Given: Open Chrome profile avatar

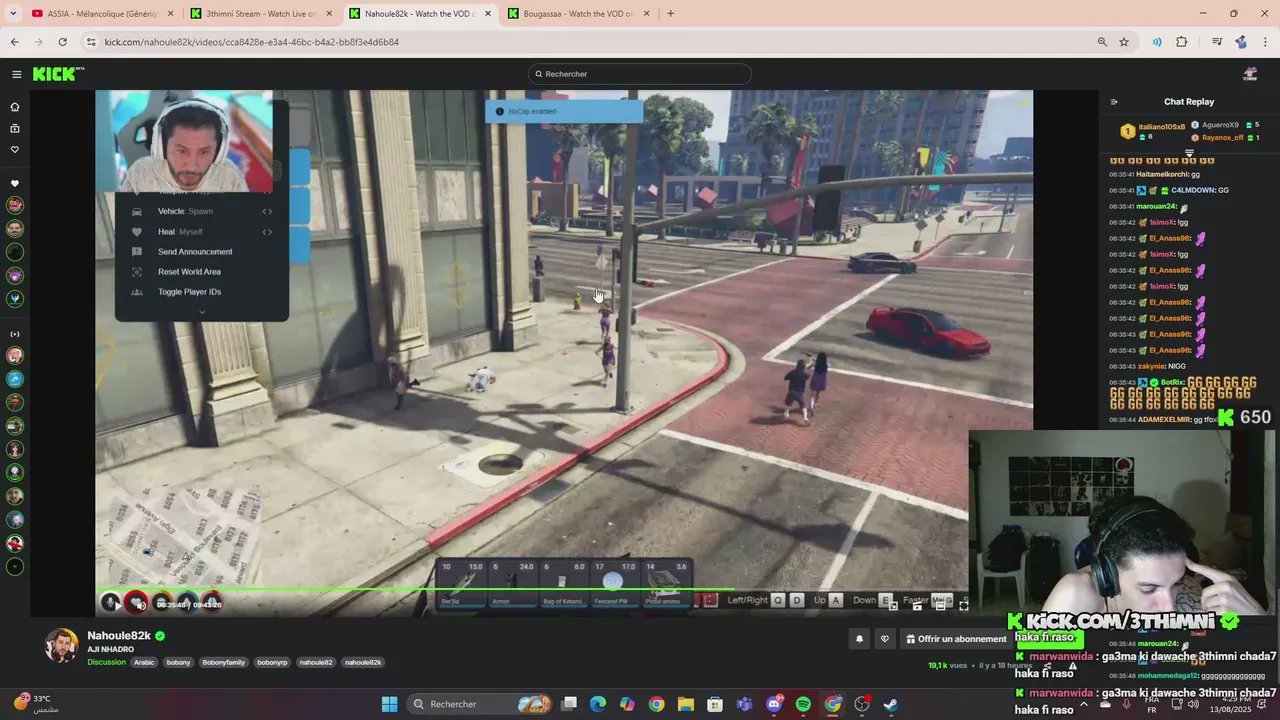Looking at the screenshot, I should [1241, 42].
